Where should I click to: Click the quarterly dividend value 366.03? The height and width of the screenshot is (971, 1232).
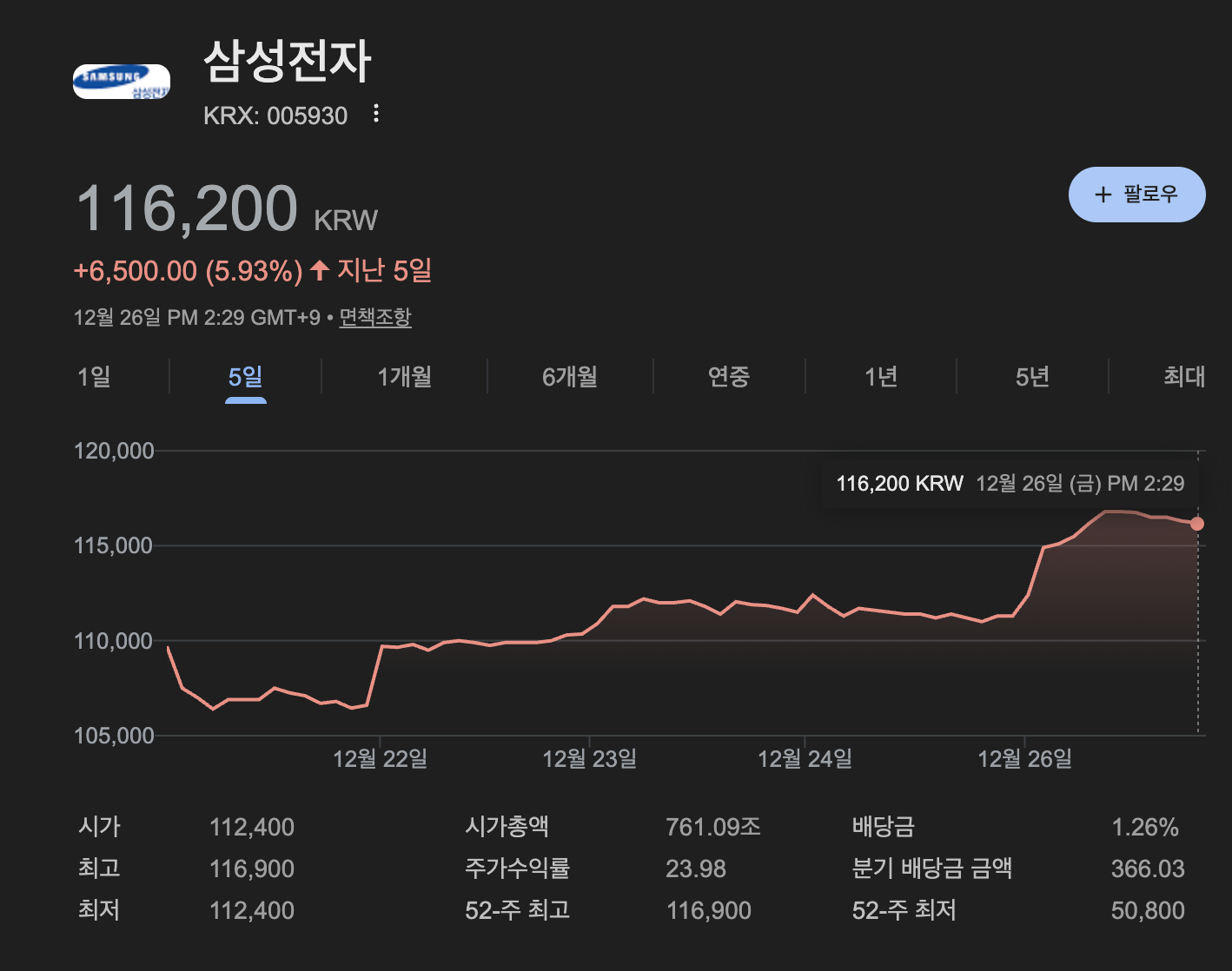tap(1148, 869)
